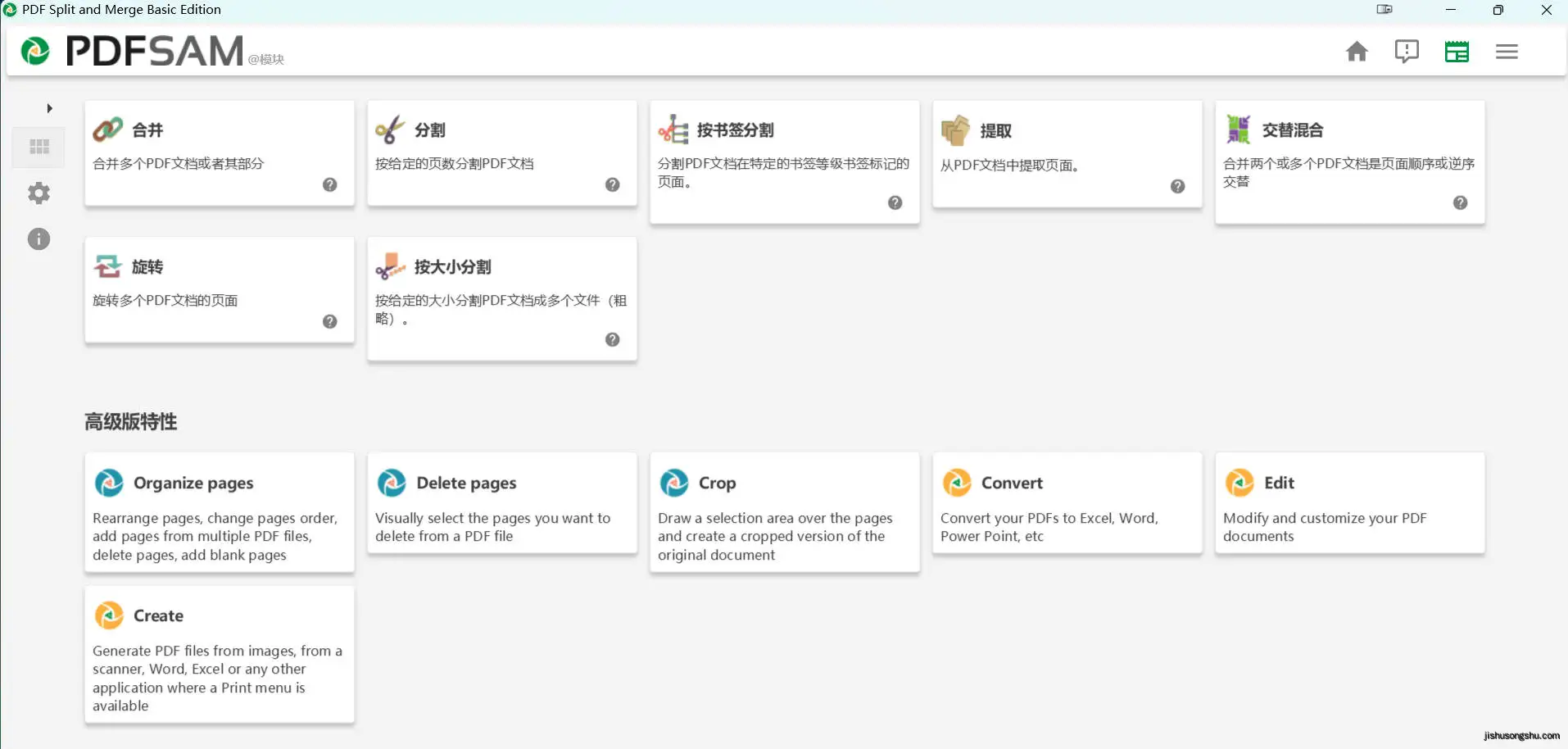Click the Delete pages title

pos(466,483)
